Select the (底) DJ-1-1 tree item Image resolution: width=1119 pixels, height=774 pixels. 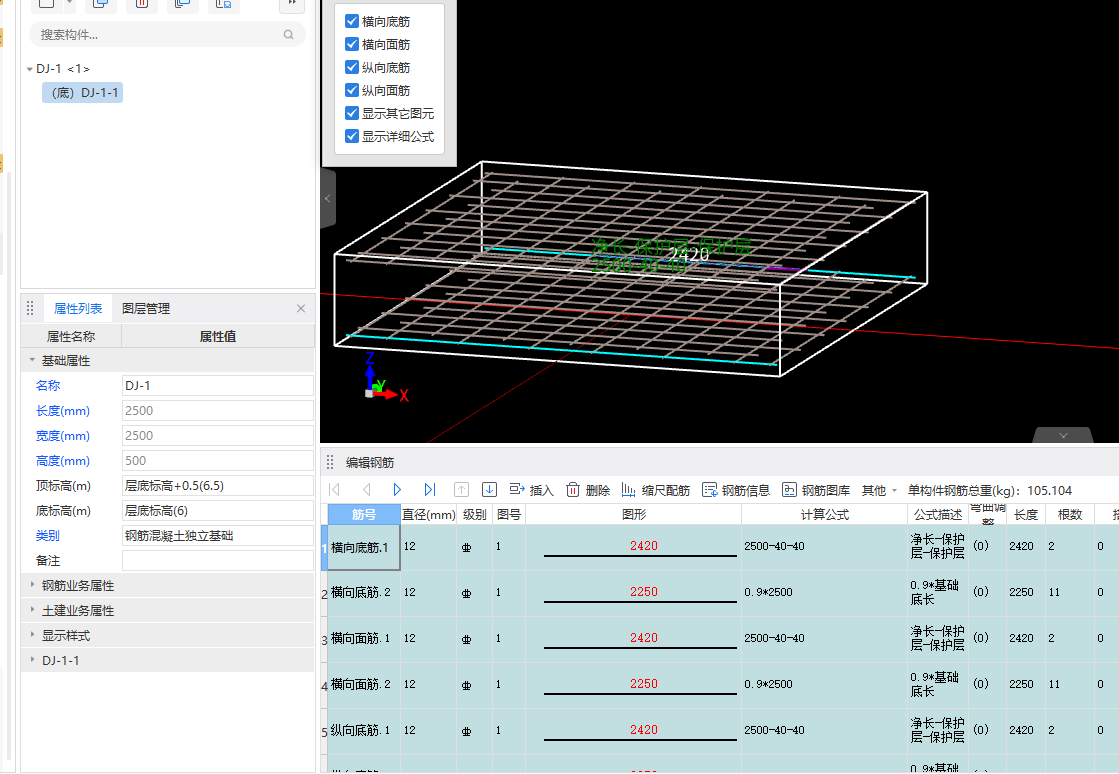[x=82, y=93]
